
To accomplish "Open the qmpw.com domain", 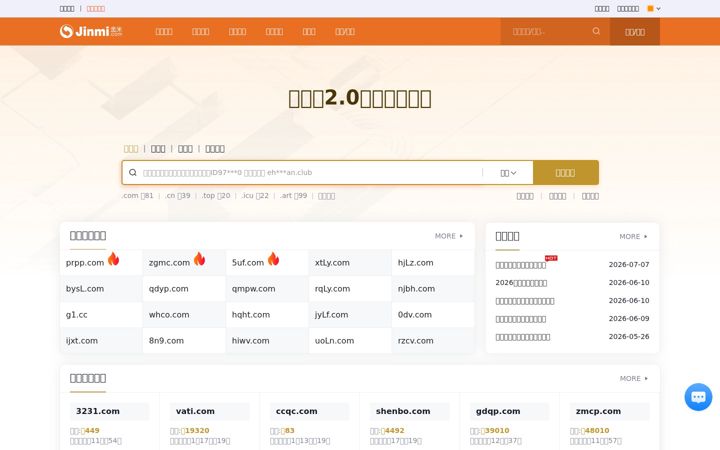I will click(x=253, y=289).
